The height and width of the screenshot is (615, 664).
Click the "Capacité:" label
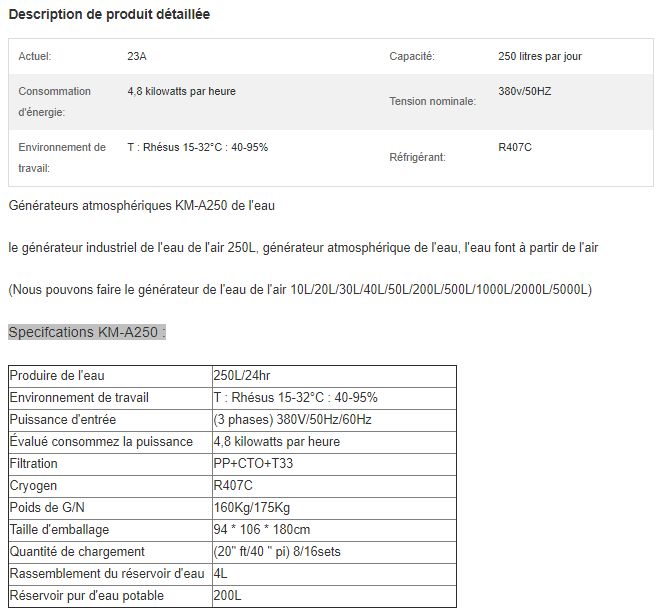point(411,56)
